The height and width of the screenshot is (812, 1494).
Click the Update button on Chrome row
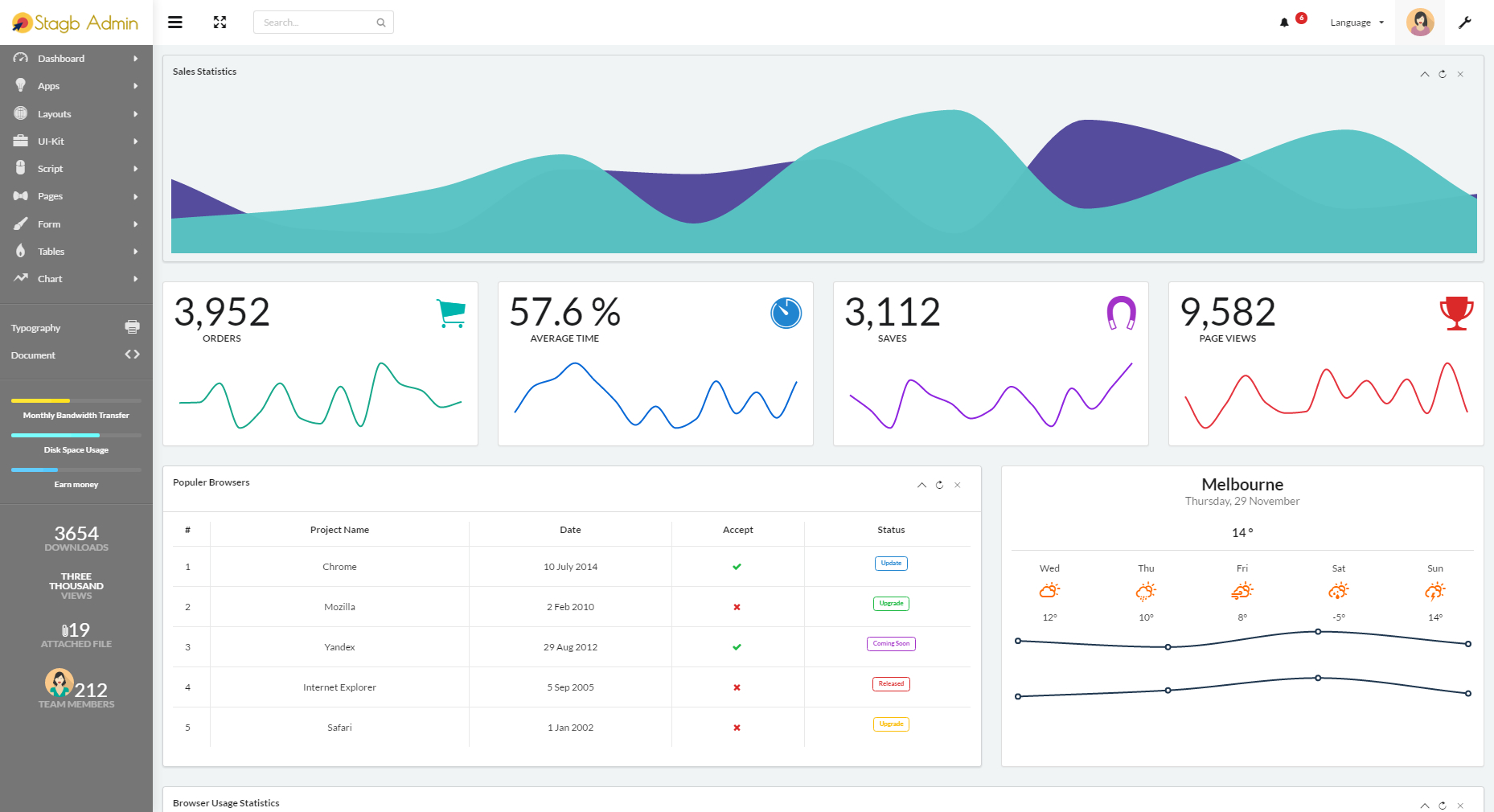coord(890,563)
